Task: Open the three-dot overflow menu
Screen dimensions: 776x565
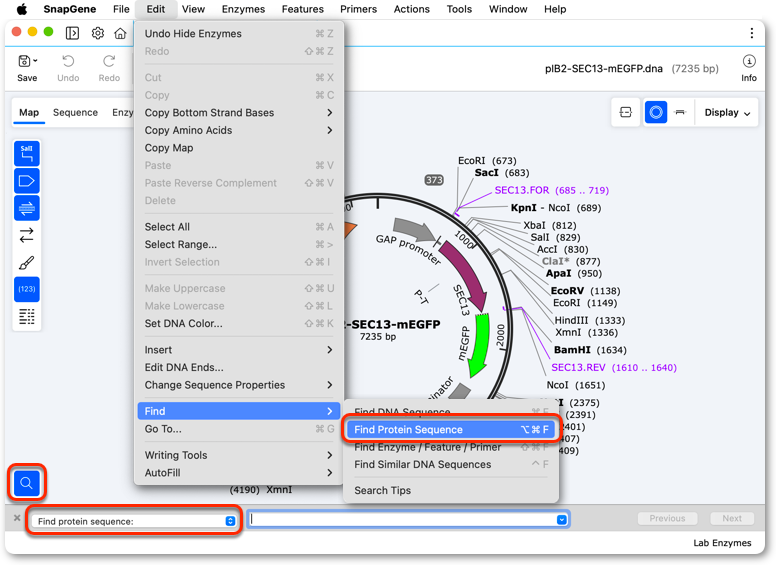Action: pyautogui.click(x=752, y=33)
